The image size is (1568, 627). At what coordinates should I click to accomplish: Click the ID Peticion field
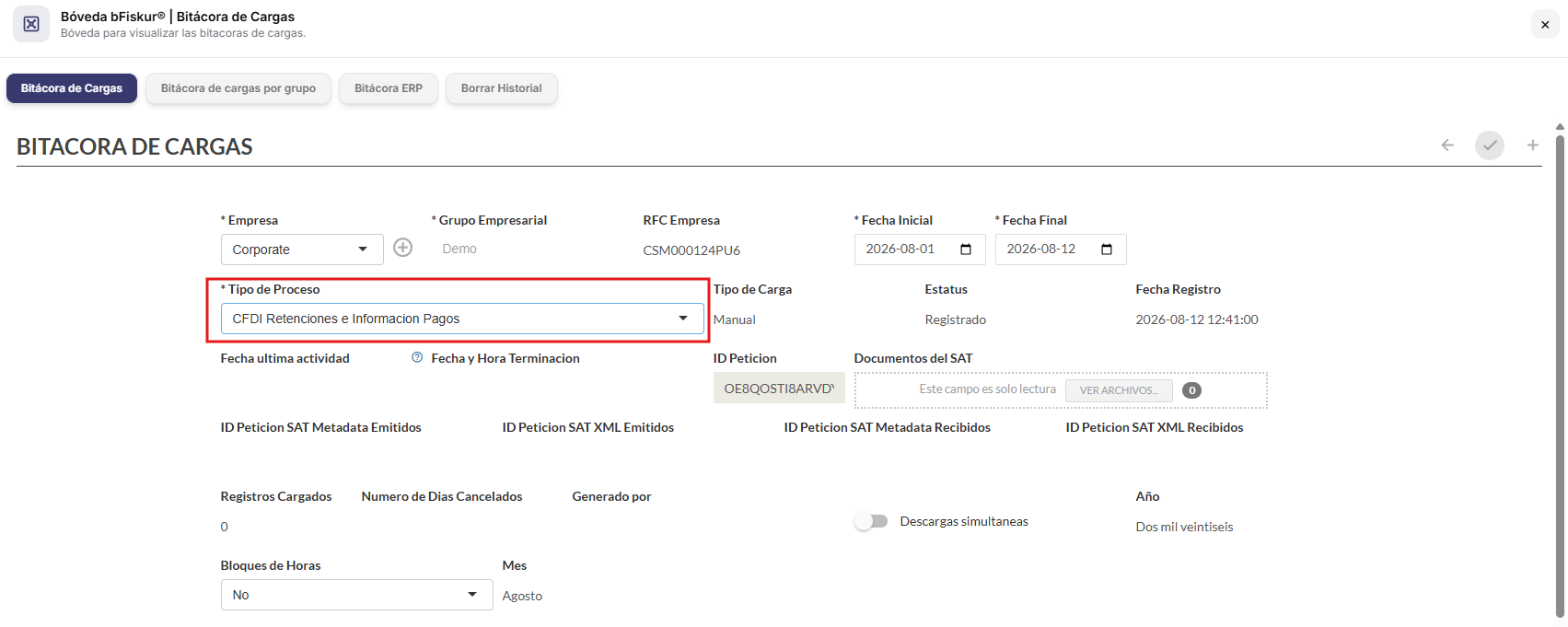[779, 389]
